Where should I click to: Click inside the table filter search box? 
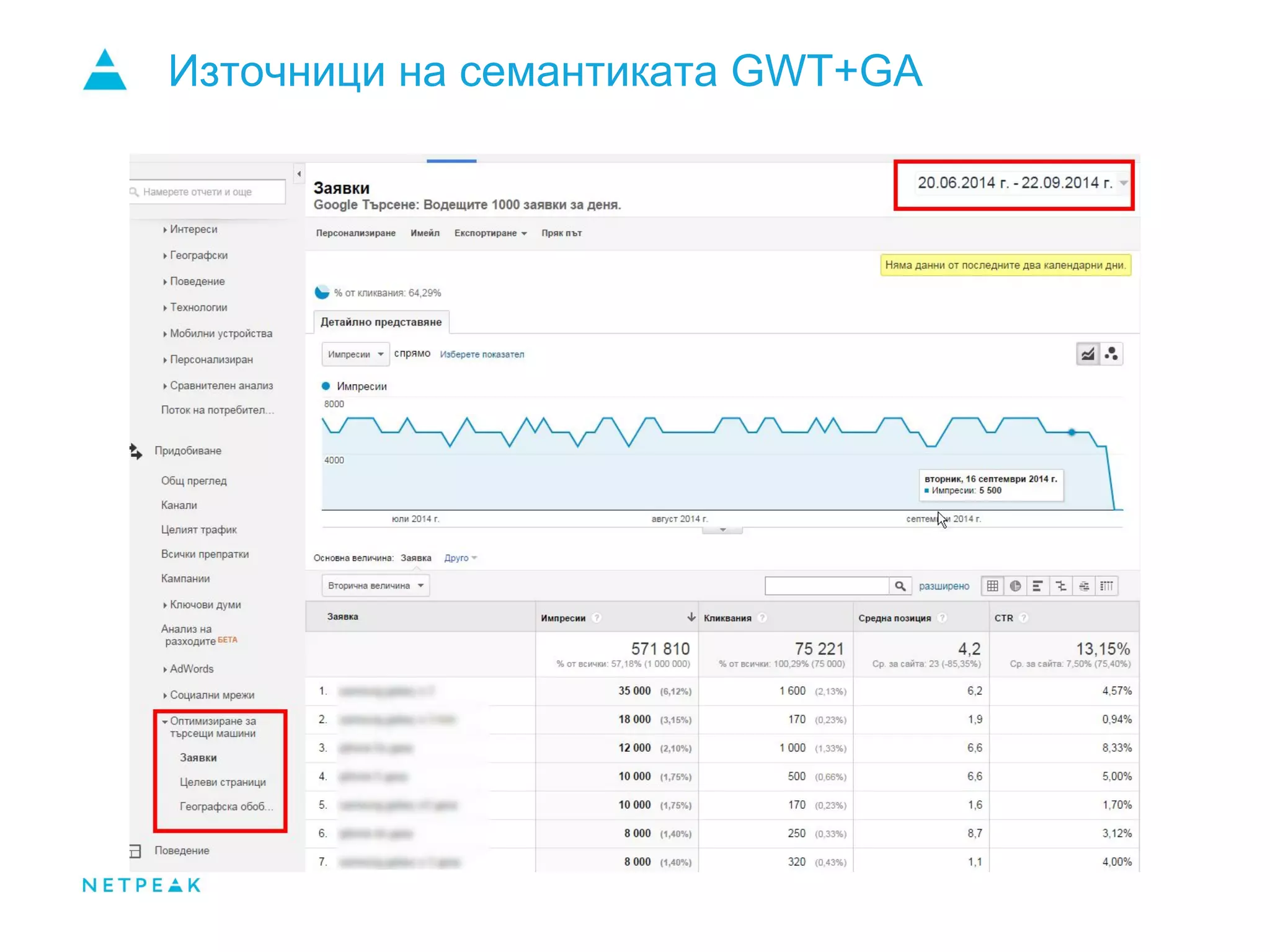(x=827, y=586)
